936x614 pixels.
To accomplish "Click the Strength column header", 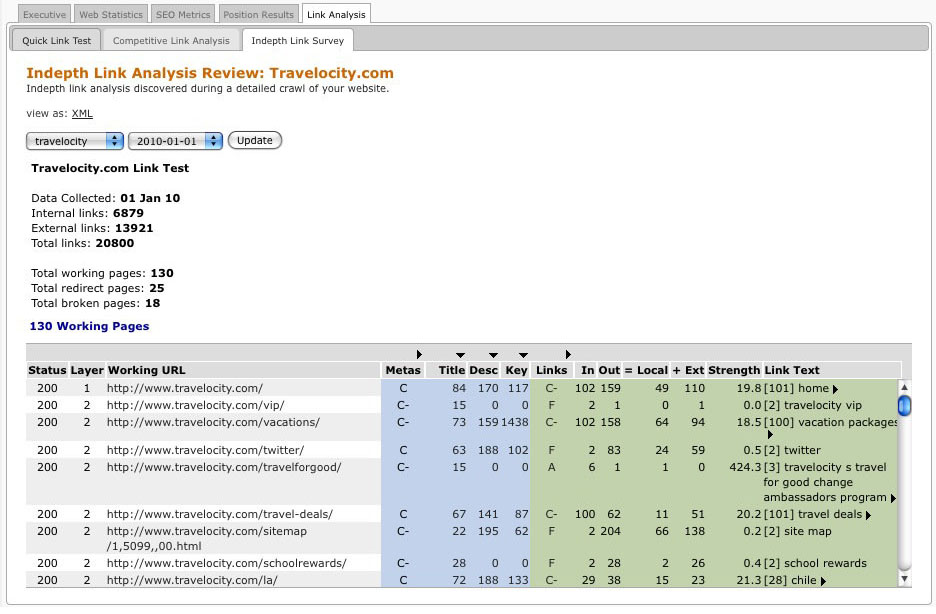I will [x=734, y=370].
